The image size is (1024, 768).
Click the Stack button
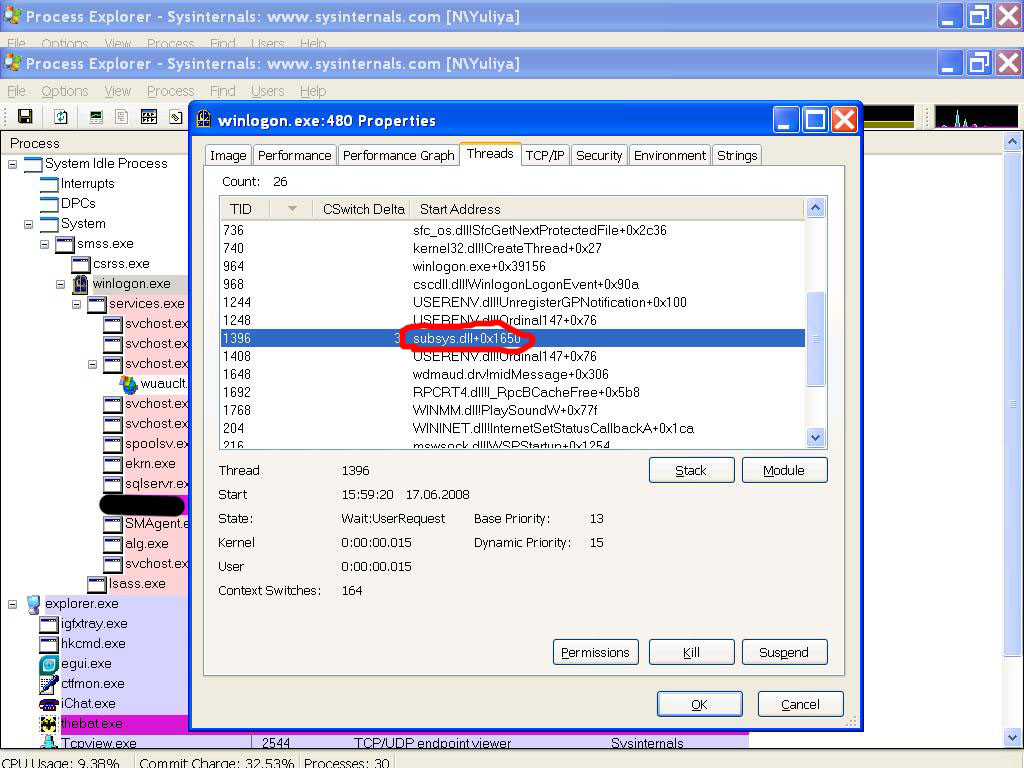coord(692,470)
